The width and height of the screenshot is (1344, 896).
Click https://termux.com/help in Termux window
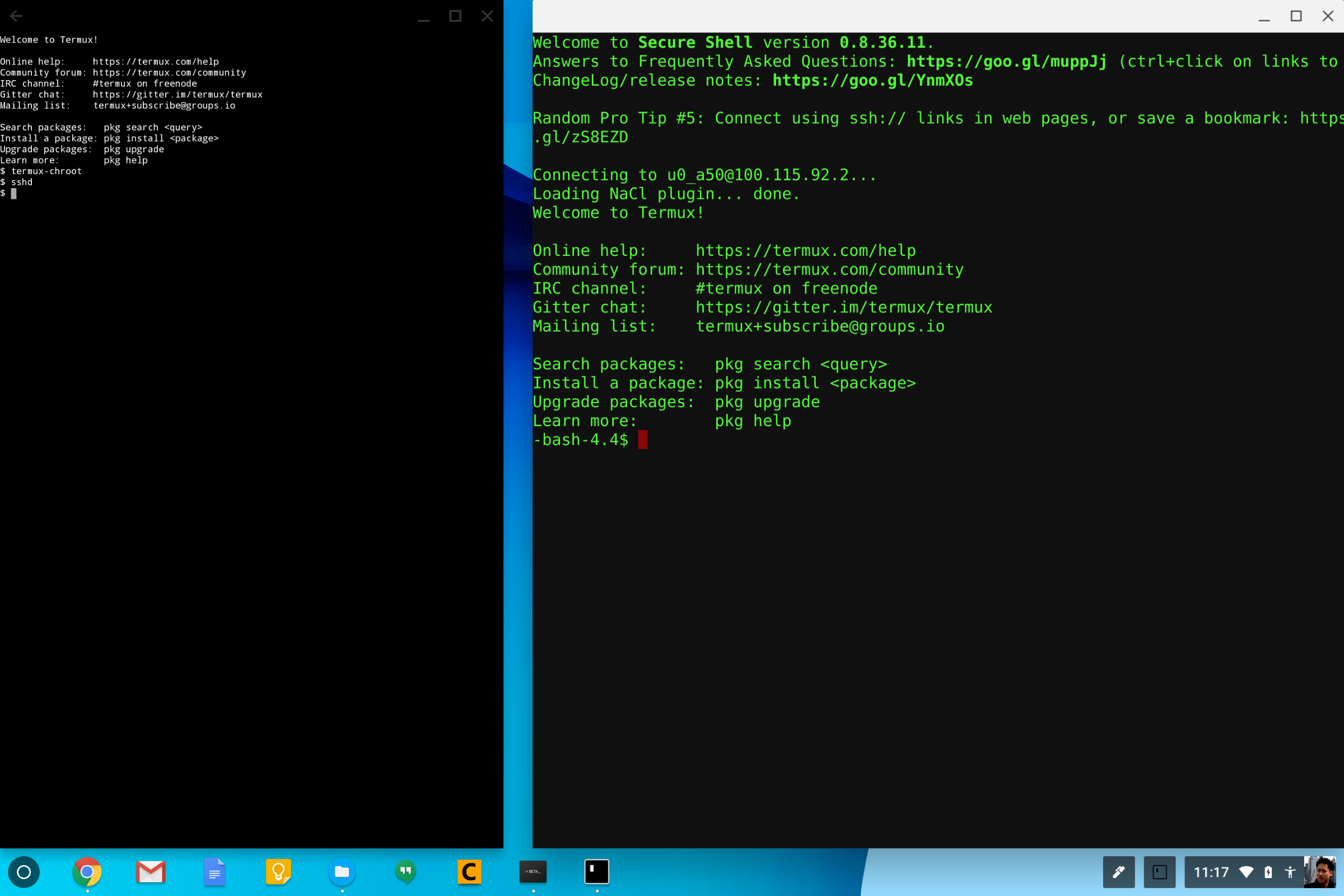[156, 62]
